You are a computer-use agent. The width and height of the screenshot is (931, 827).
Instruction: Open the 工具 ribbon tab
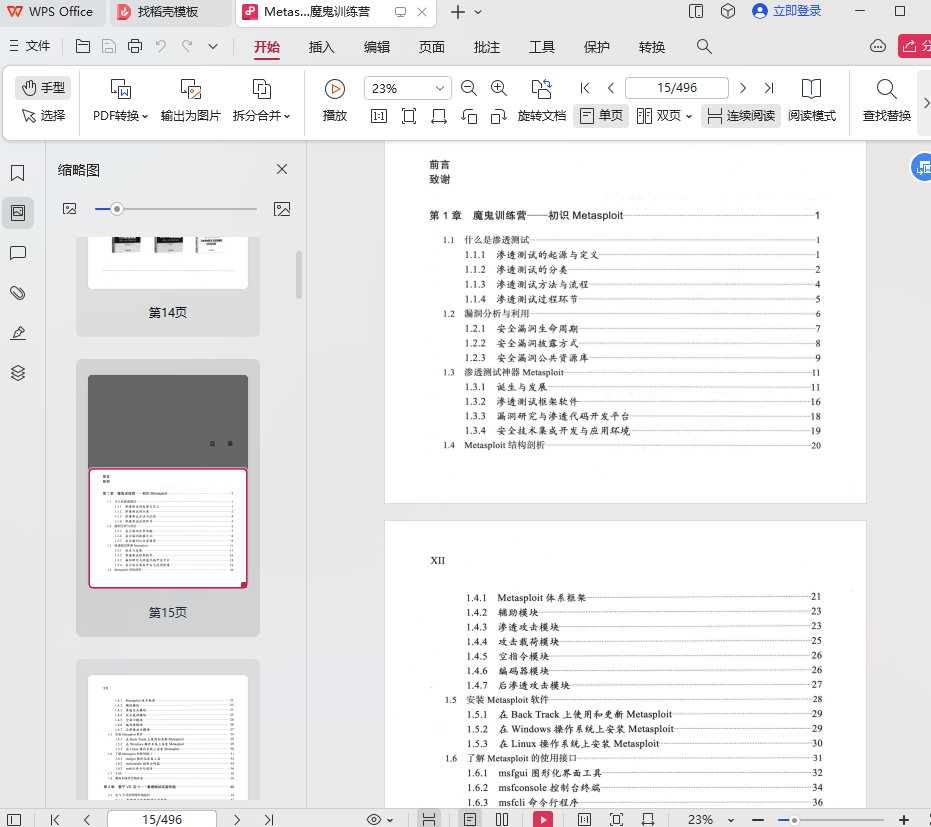[541, 46]
